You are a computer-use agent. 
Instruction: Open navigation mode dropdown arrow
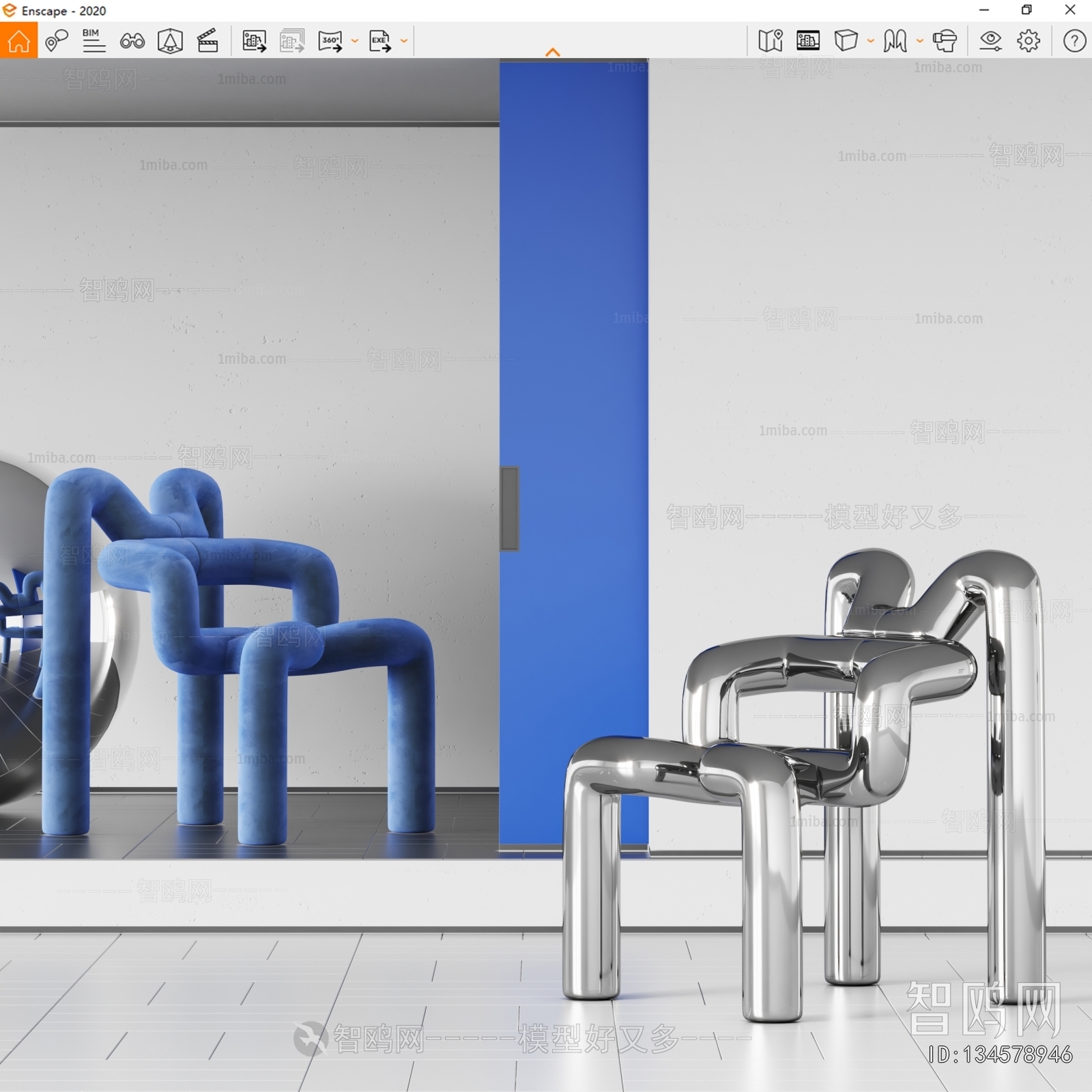click(919, 41)
